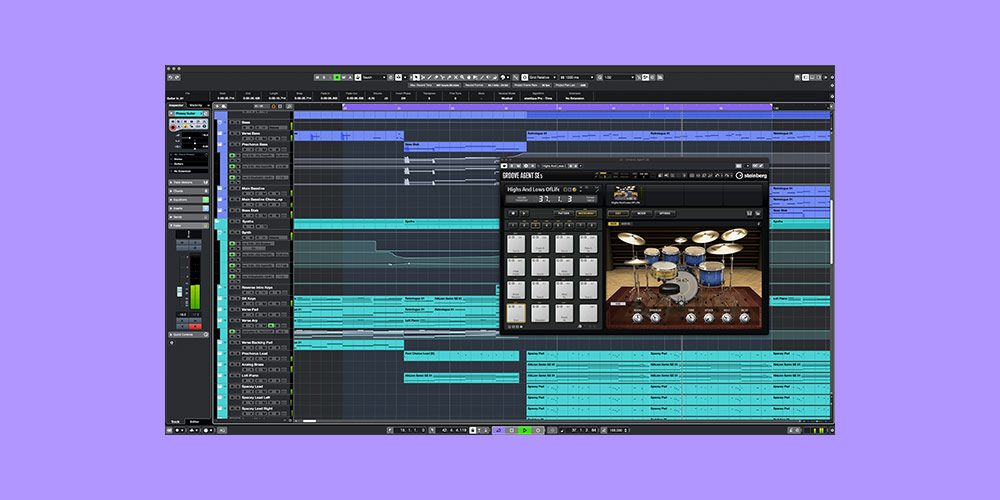The width and height of the screenshot is (1000, 500).
Task: Expand the Track Versions inspector section
Action: (189, 182)
